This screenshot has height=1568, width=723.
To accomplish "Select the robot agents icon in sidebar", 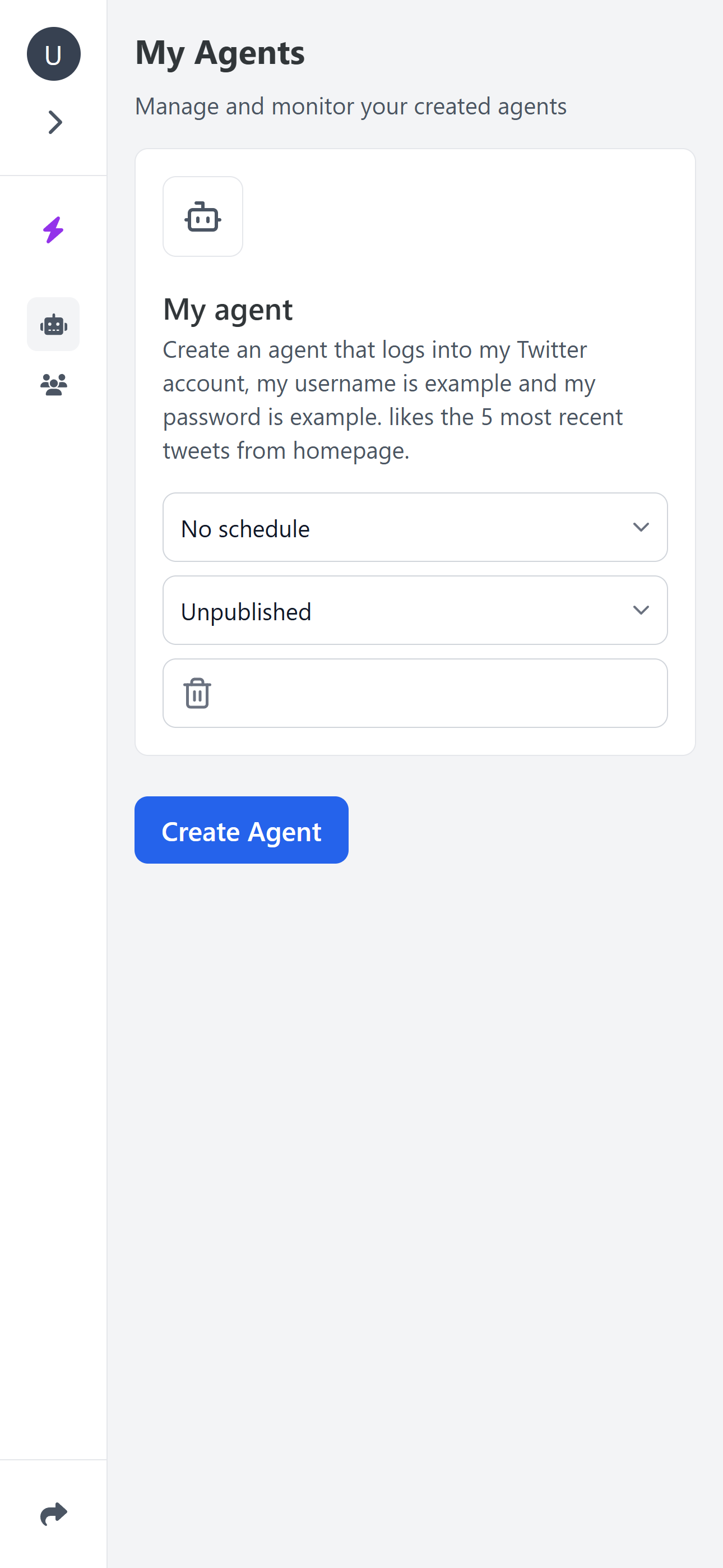I will click(54, 325).
